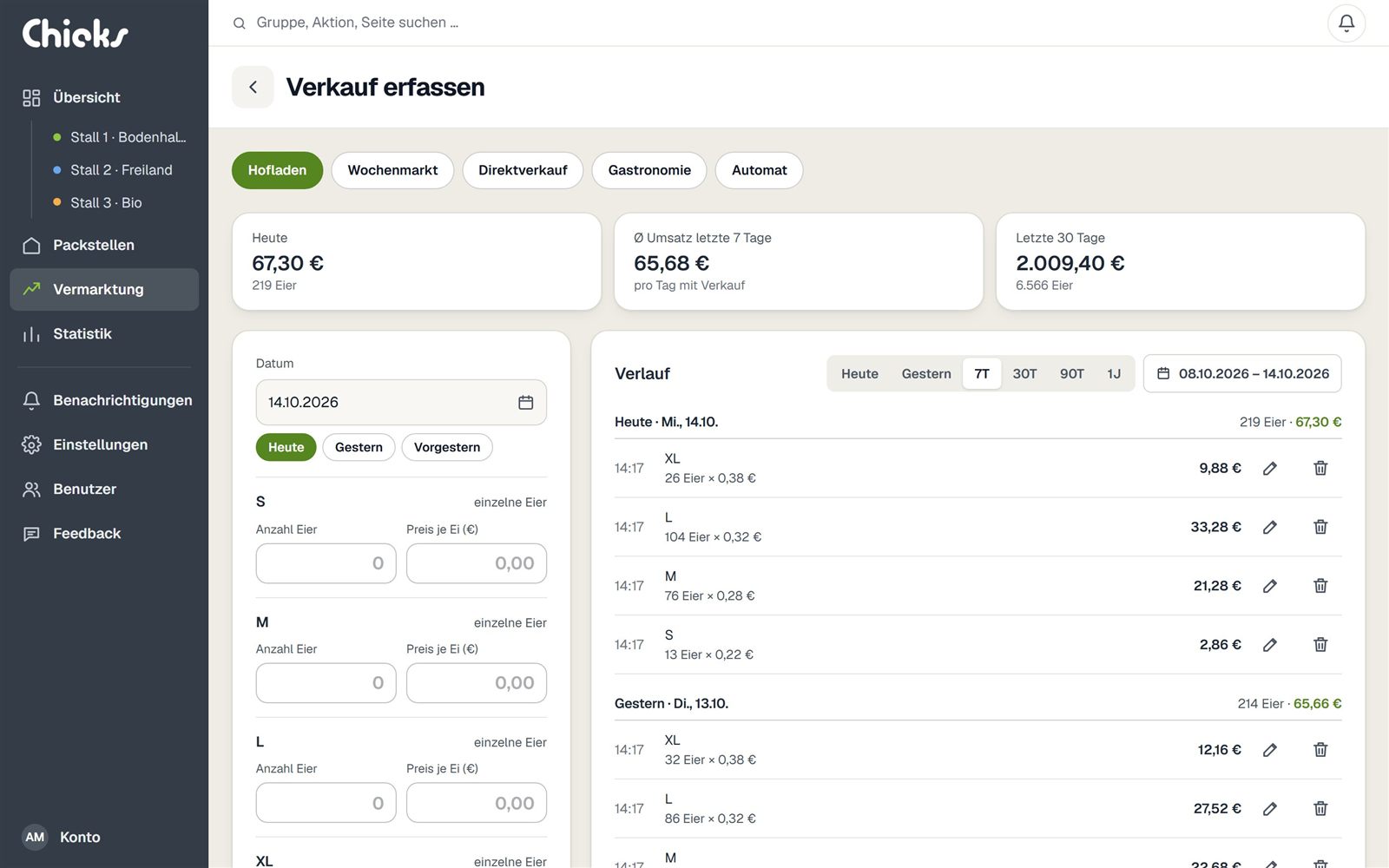Open Einstellungen in the sidebar

click(104, 444)
